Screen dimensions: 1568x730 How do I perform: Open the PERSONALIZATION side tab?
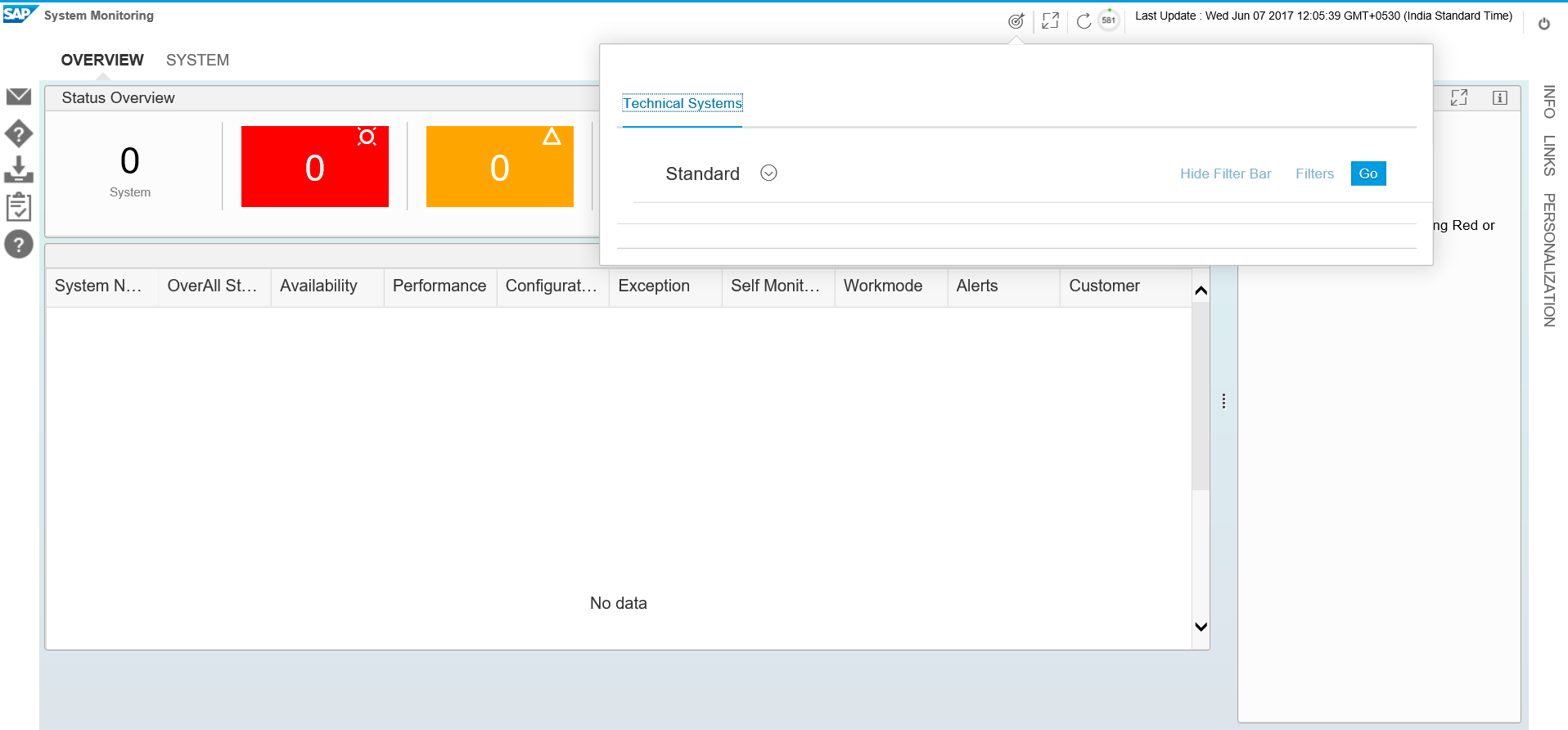click(1549, 260)
